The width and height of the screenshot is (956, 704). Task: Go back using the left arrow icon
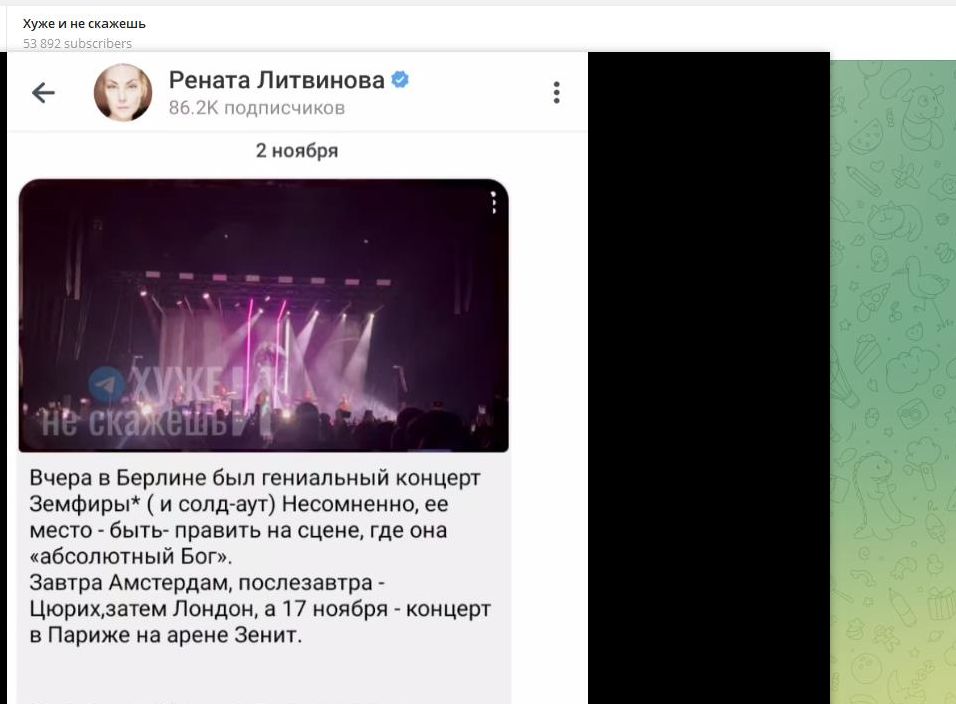tap(43, 93)
